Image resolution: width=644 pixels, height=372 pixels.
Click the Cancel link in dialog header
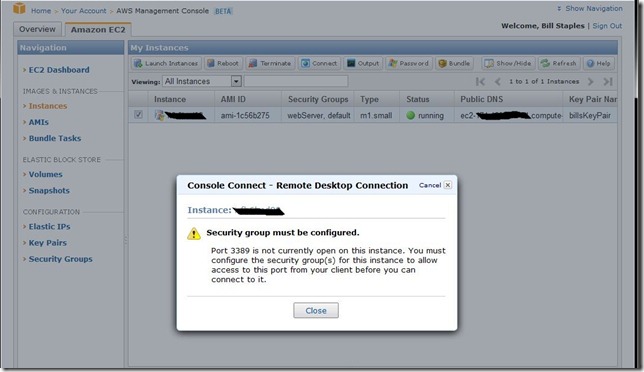point(430,185)
